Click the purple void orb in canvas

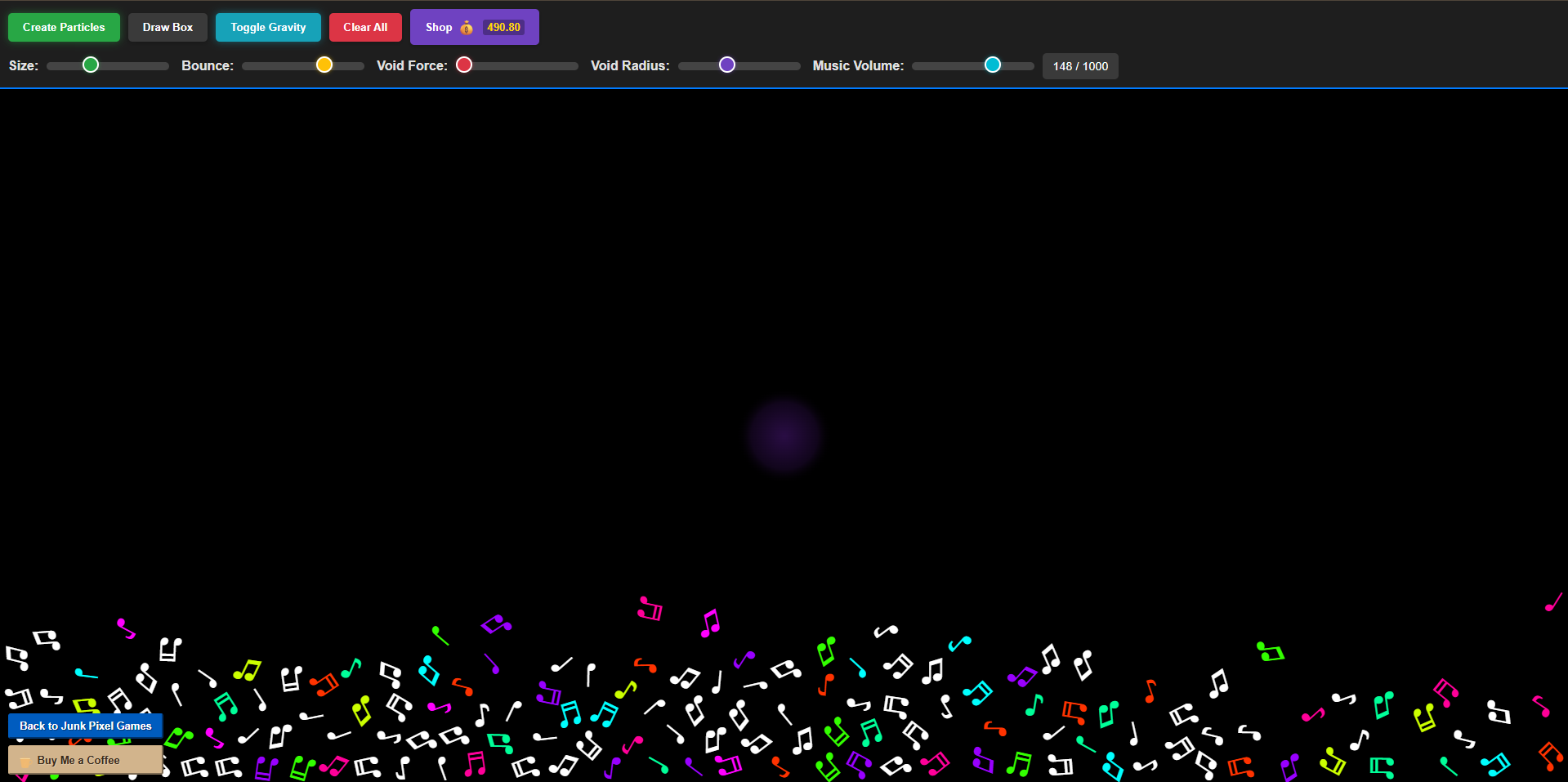coord(784,436)
